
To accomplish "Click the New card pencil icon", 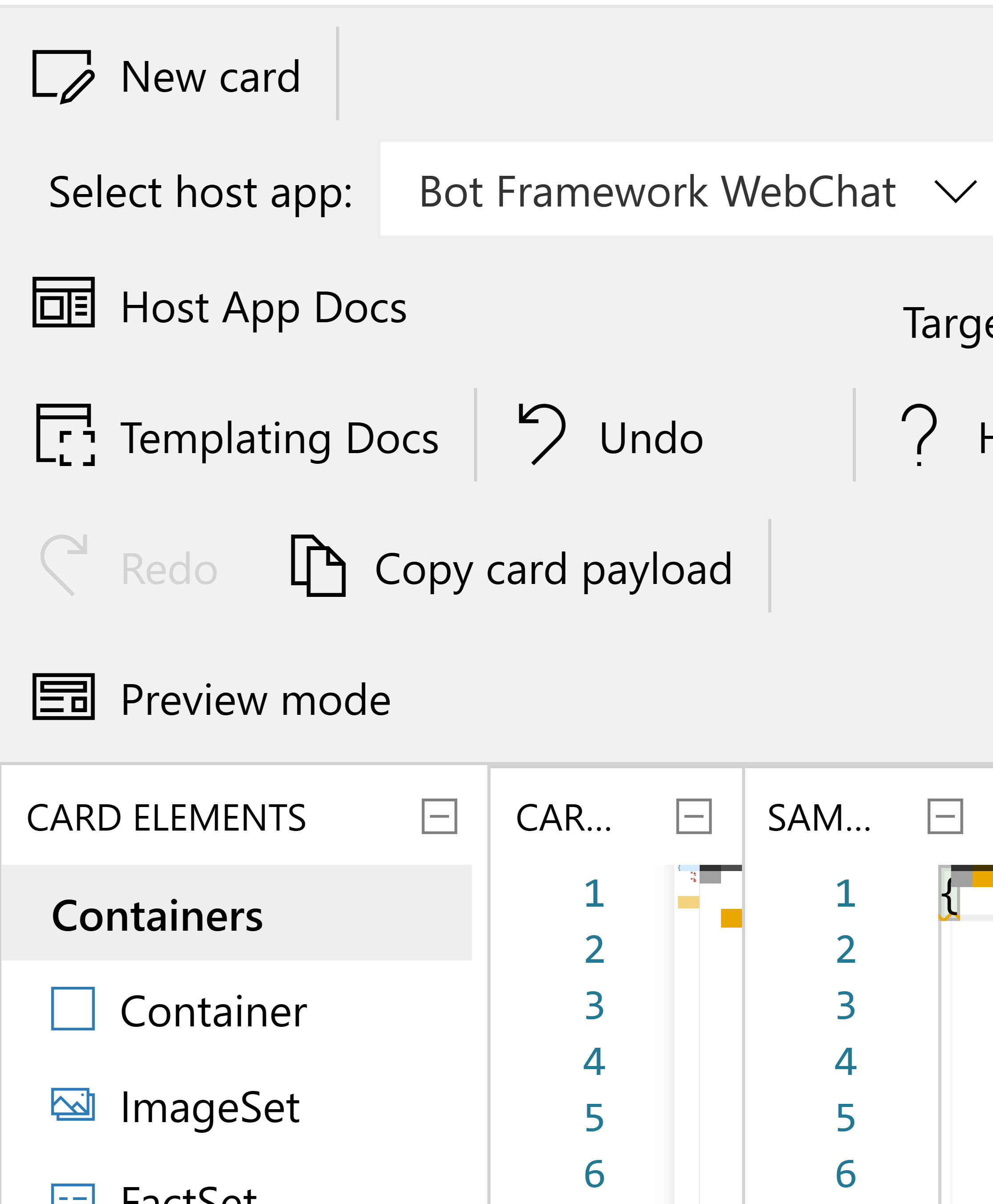I will [64, 77].
